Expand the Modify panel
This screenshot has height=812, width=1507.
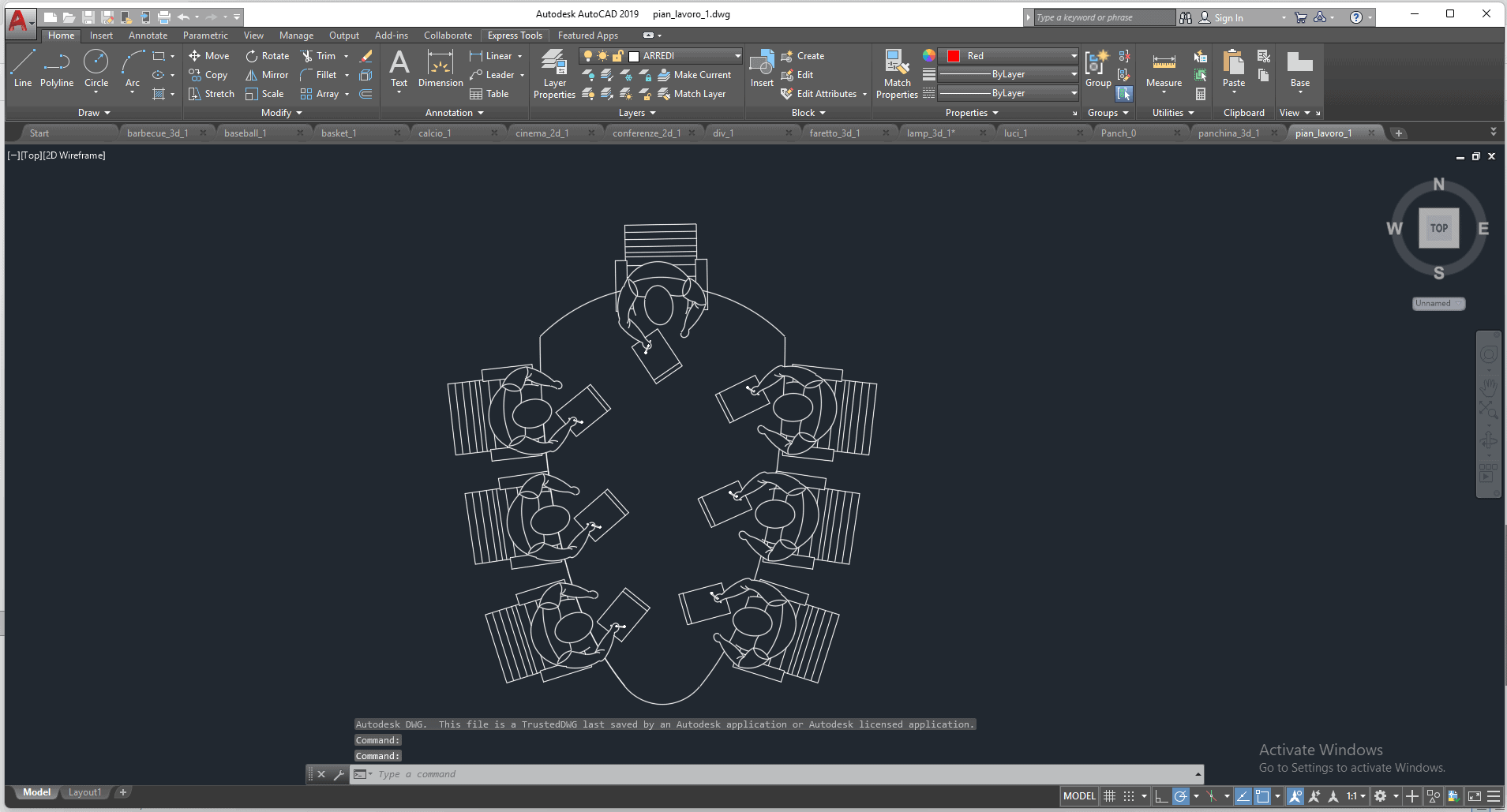point(282,113)
